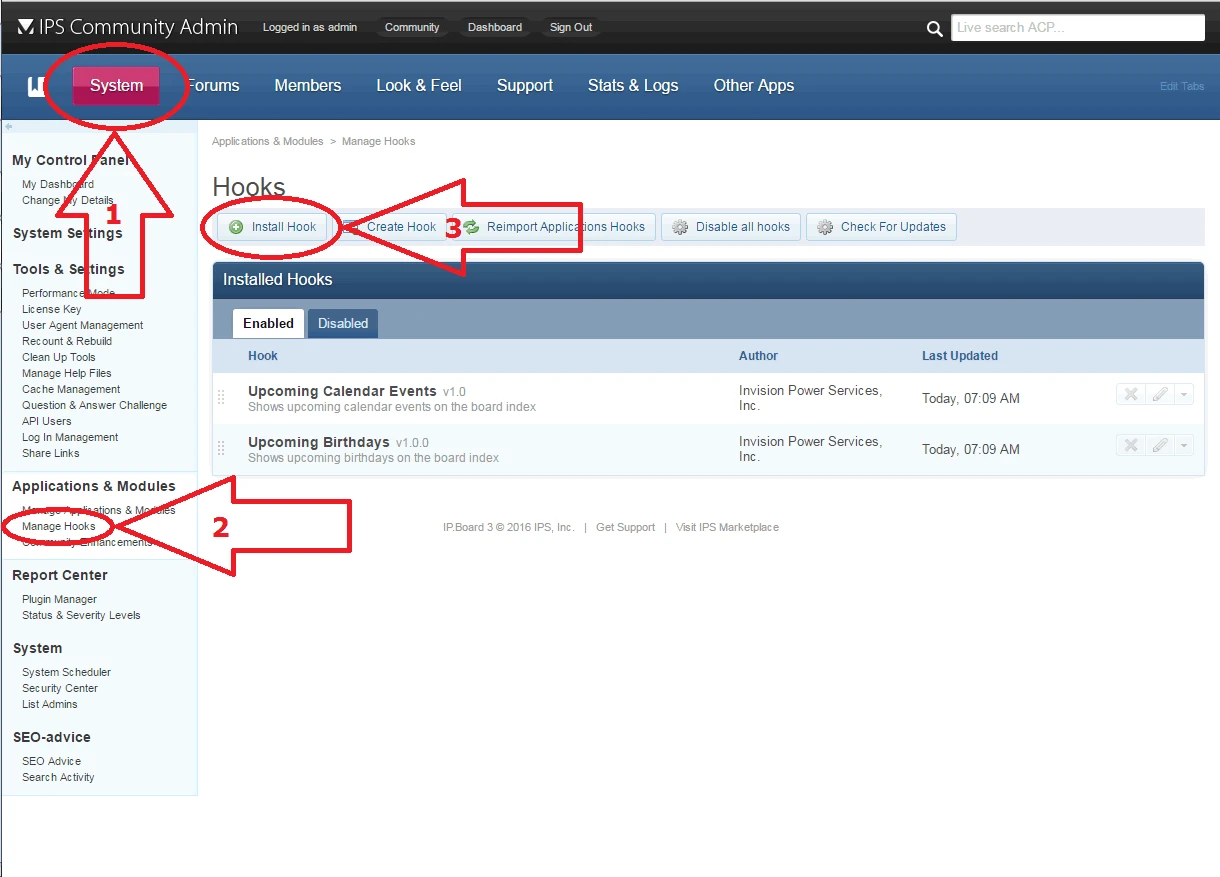Open List Admins link
1220x877 pixels.
pyautogui.click(x=50, y=704)
